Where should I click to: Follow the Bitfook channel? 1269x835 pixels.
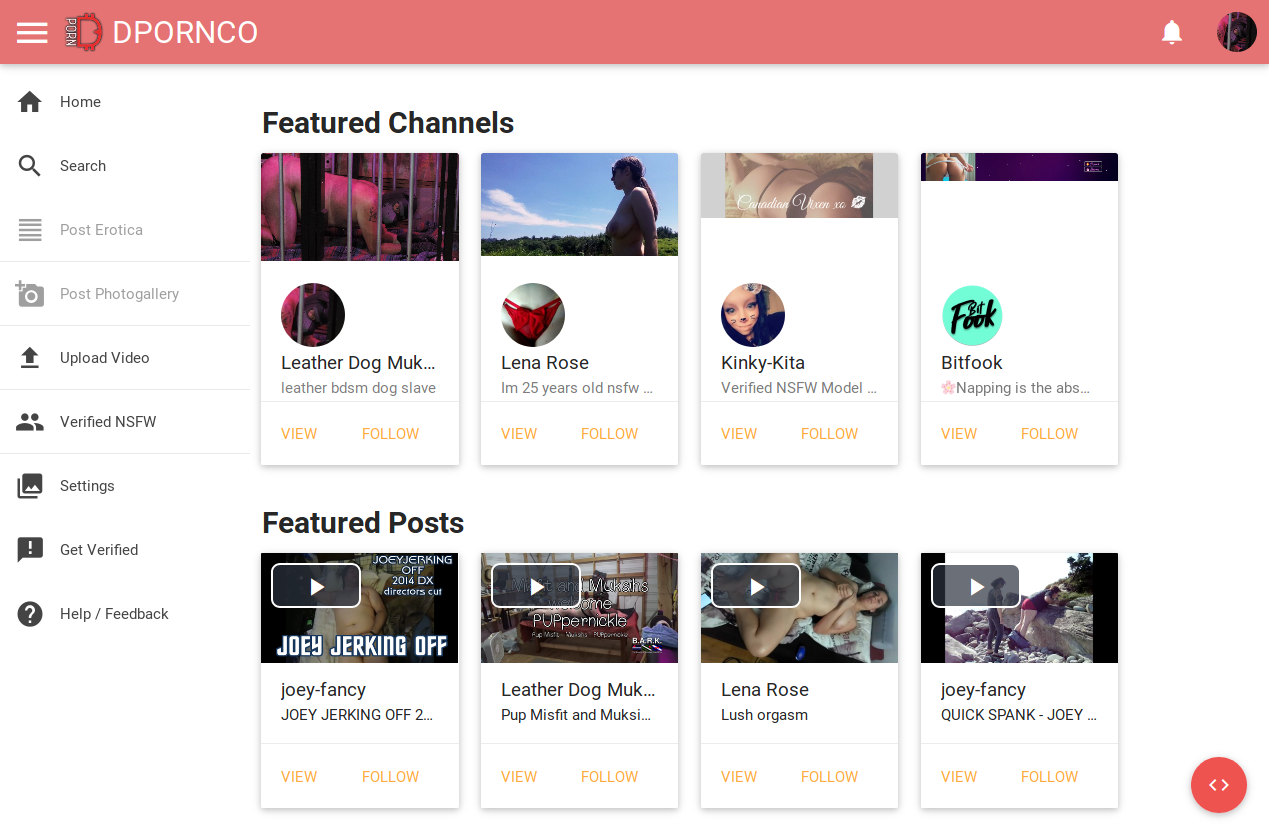point(1049,434)
